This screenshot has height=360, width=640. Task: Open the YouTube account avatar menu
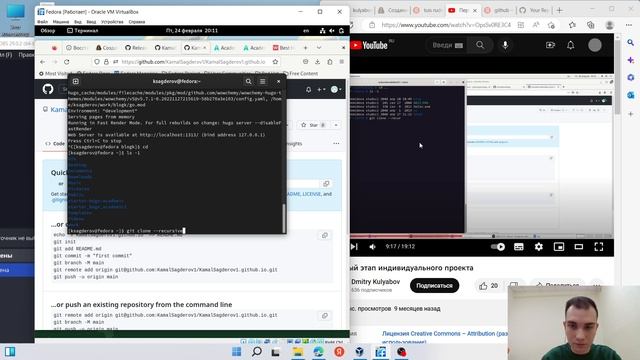coord(595,45)
